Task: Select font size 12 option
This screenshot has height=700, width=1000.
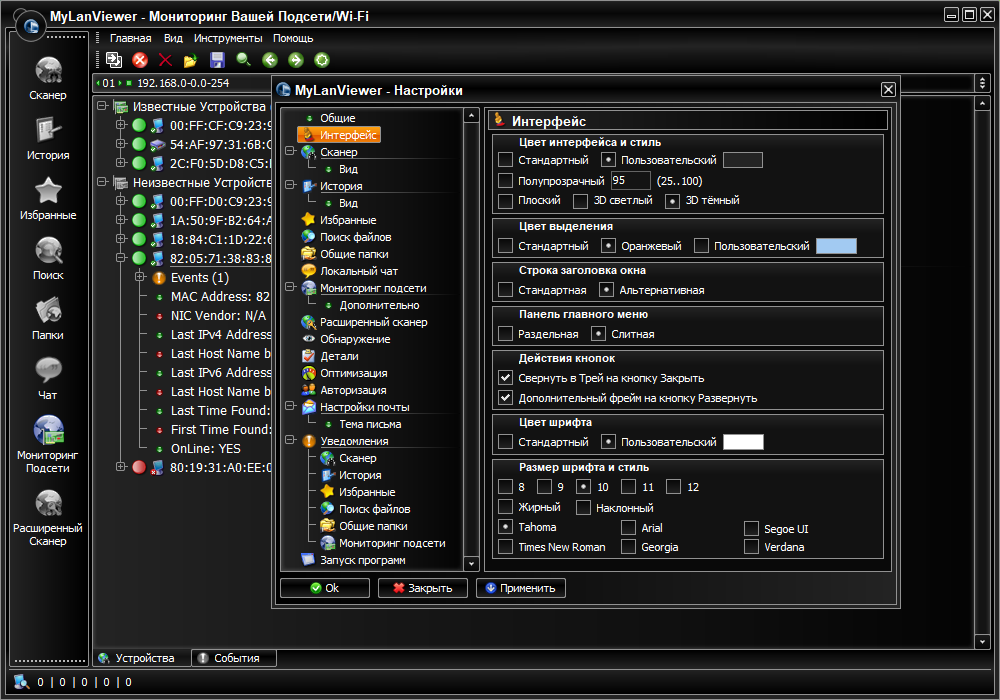Action: (x=673, y=487)
